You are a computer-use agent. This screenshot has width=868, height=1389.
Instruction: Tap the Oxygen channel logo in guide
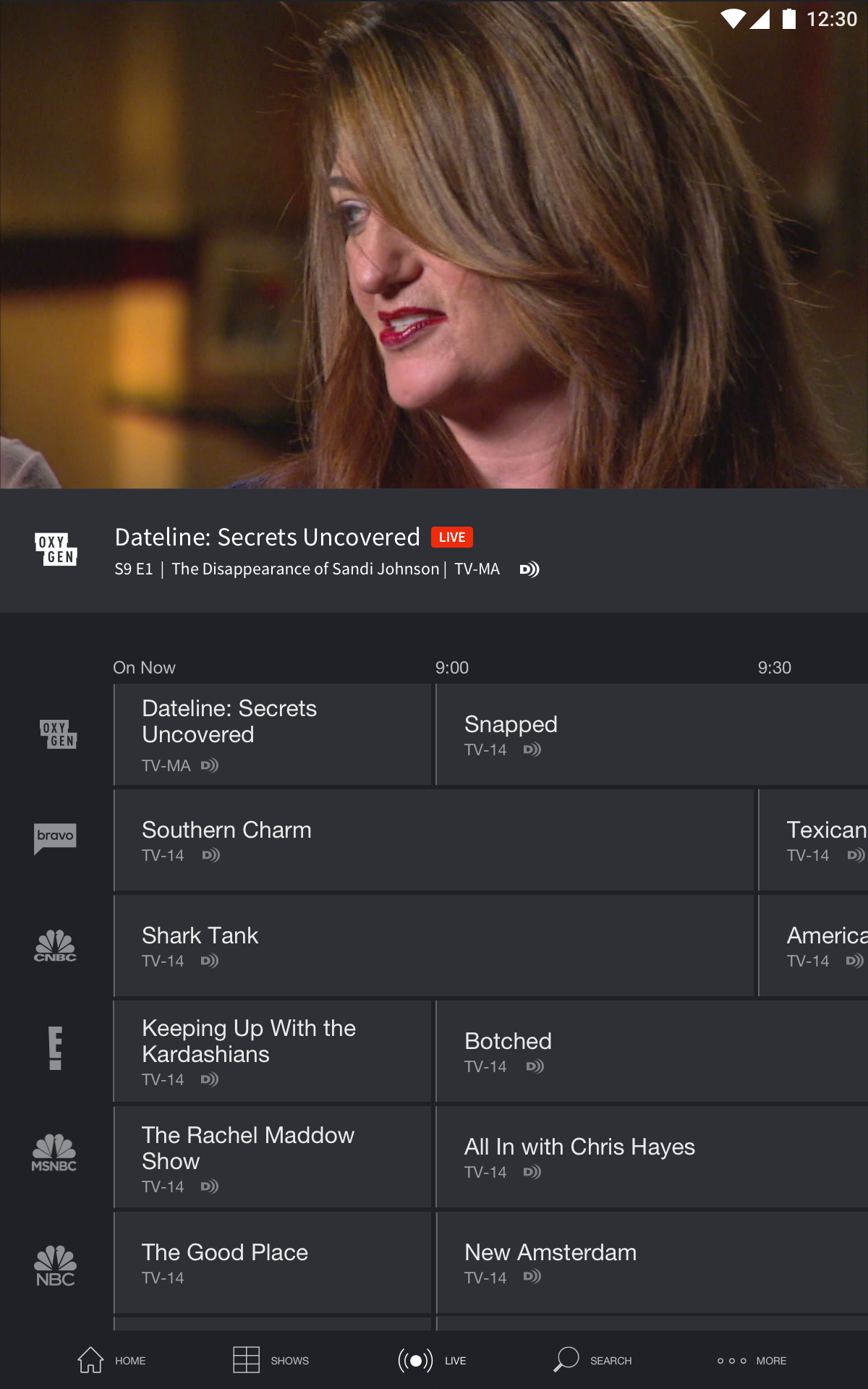[x=57, y=734]
